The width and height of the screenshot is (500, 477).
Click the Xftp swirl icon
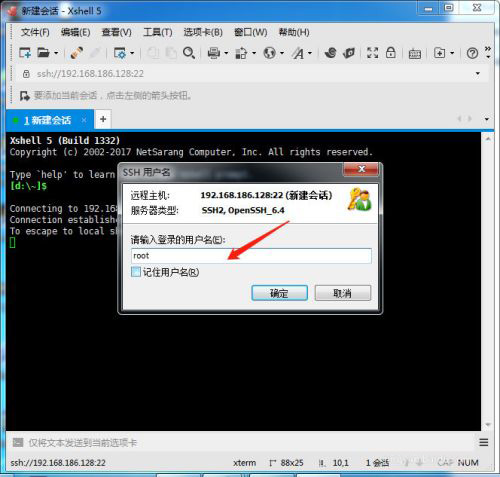click(x=330, y=53)
